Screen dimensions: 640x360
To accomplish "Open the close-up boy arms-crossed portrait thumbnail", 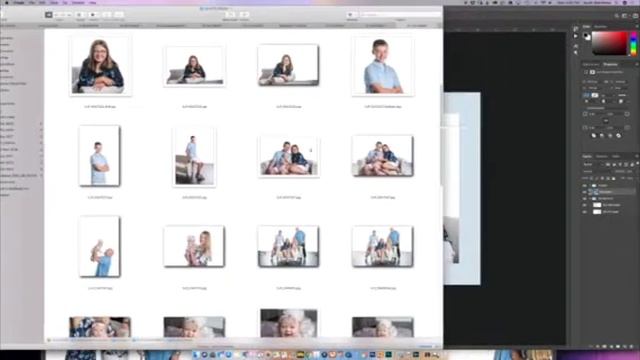I will (383, 66).
